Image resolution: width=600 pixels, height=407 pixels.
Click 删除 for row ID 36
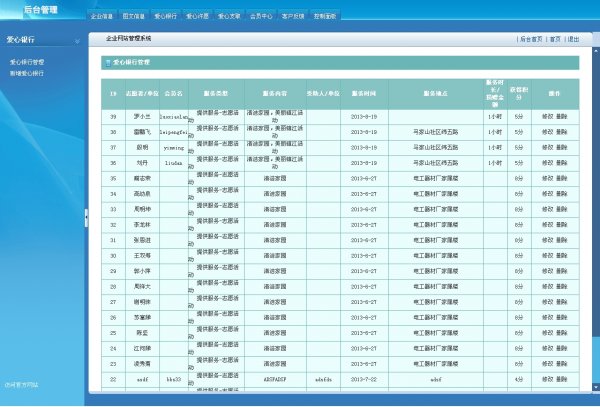point(561,163)
